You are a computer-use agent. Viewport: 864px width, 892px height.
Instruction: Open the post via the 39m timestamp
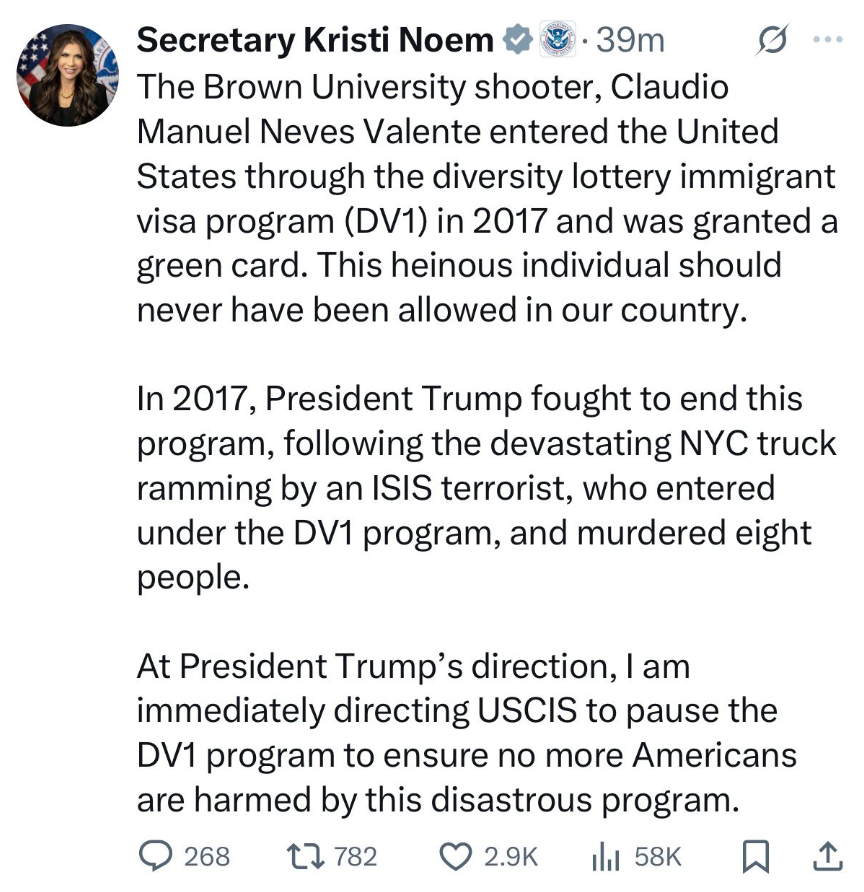(x=629, y=40)
